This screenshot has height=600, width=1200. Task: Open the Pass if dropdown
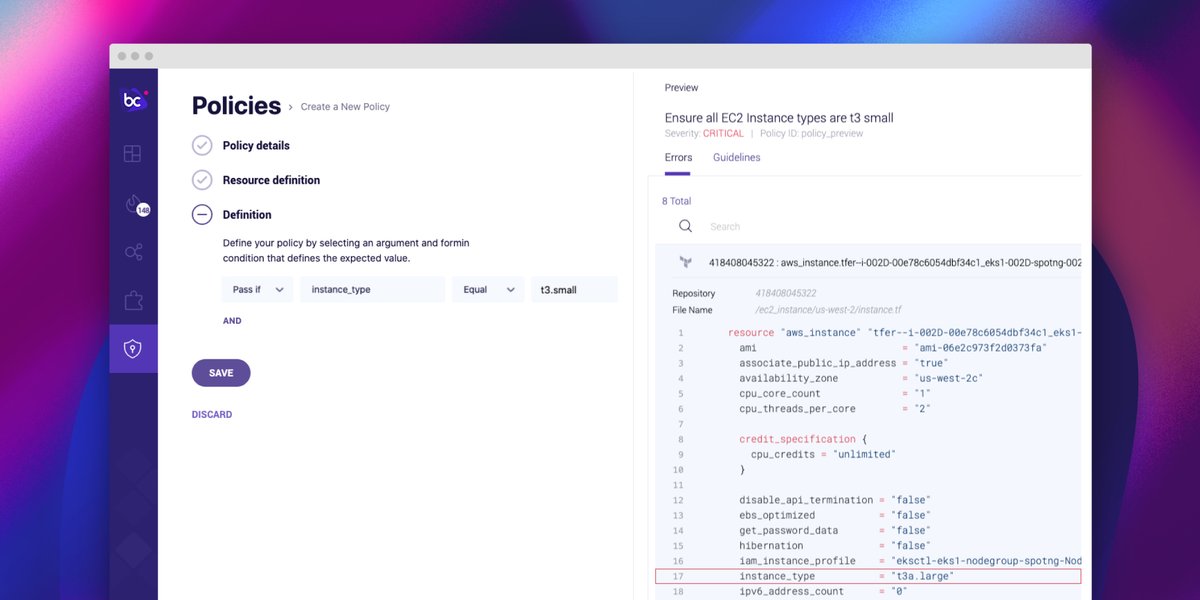click(257, 290)
